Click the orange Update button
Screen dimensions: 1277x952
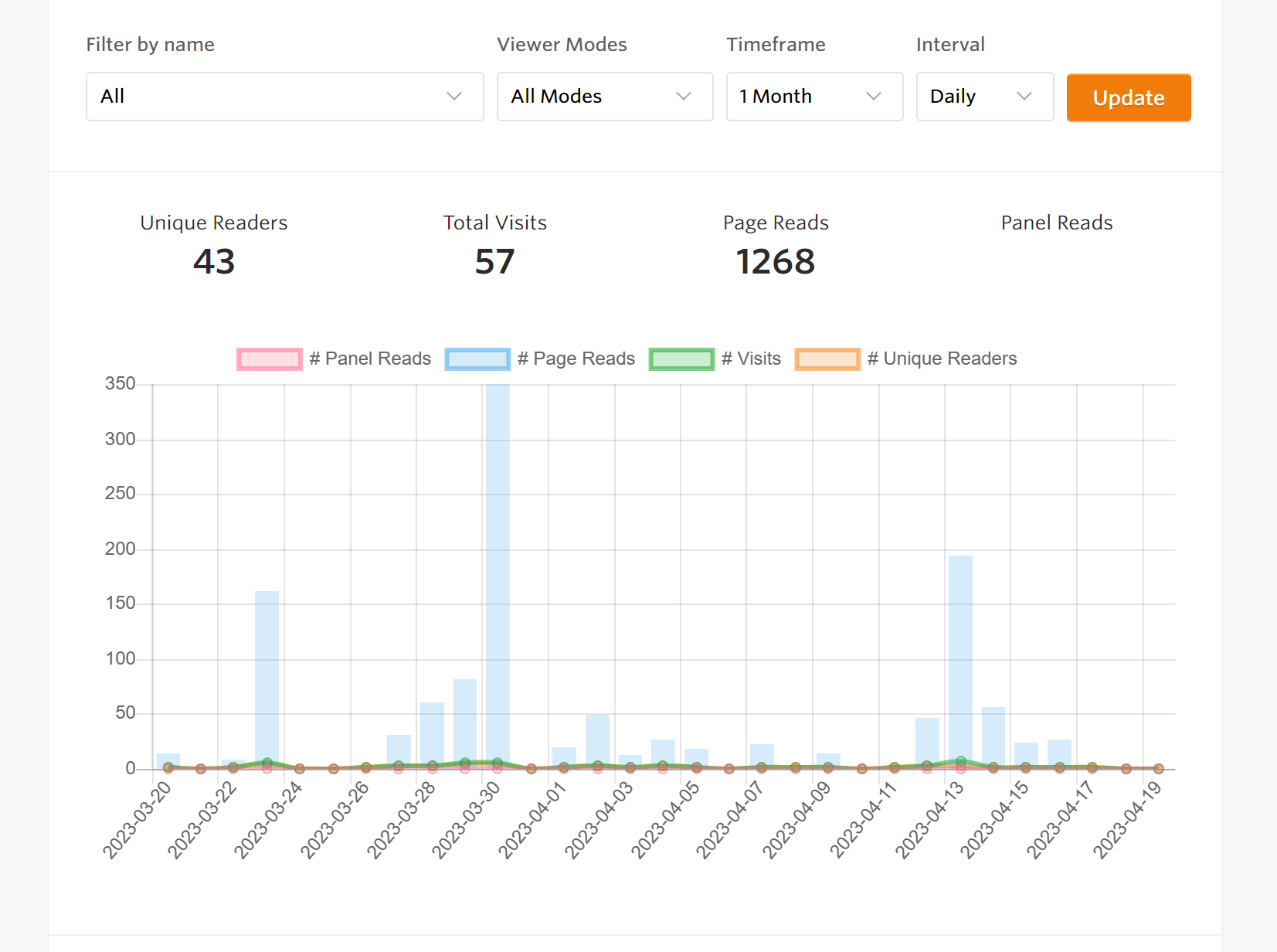(1128, 98)
